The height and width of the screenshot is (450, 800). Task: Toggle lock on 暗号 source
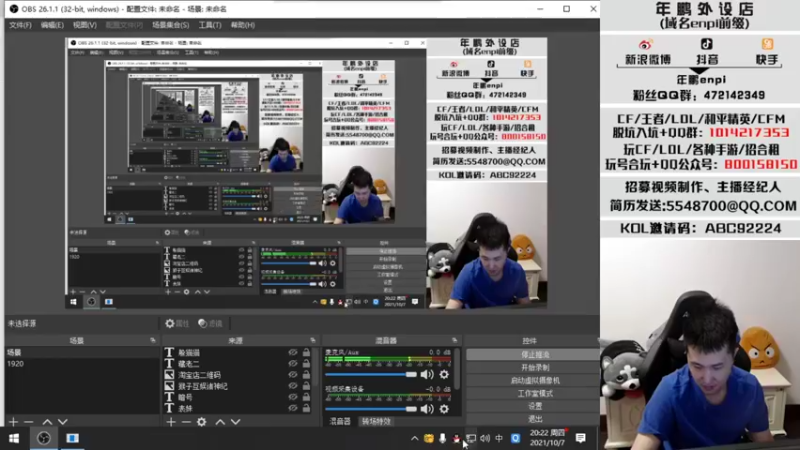coord(306,397)
